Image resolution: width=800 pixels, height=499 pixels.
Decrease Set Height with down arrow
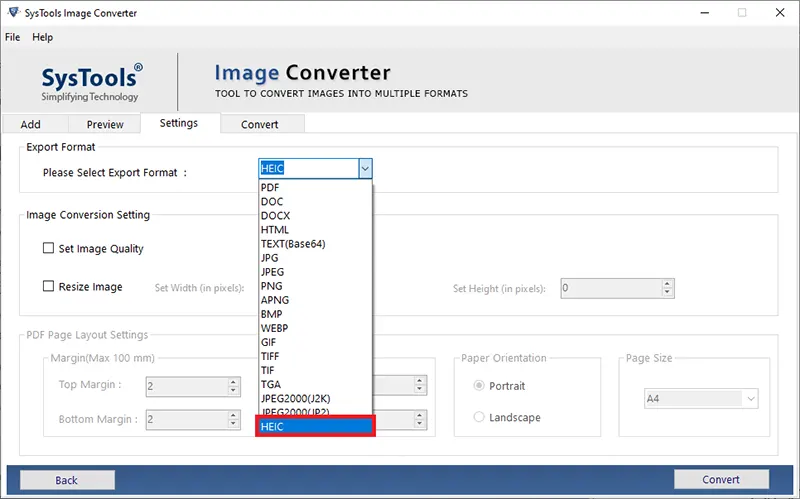click(x=667, y=293)
